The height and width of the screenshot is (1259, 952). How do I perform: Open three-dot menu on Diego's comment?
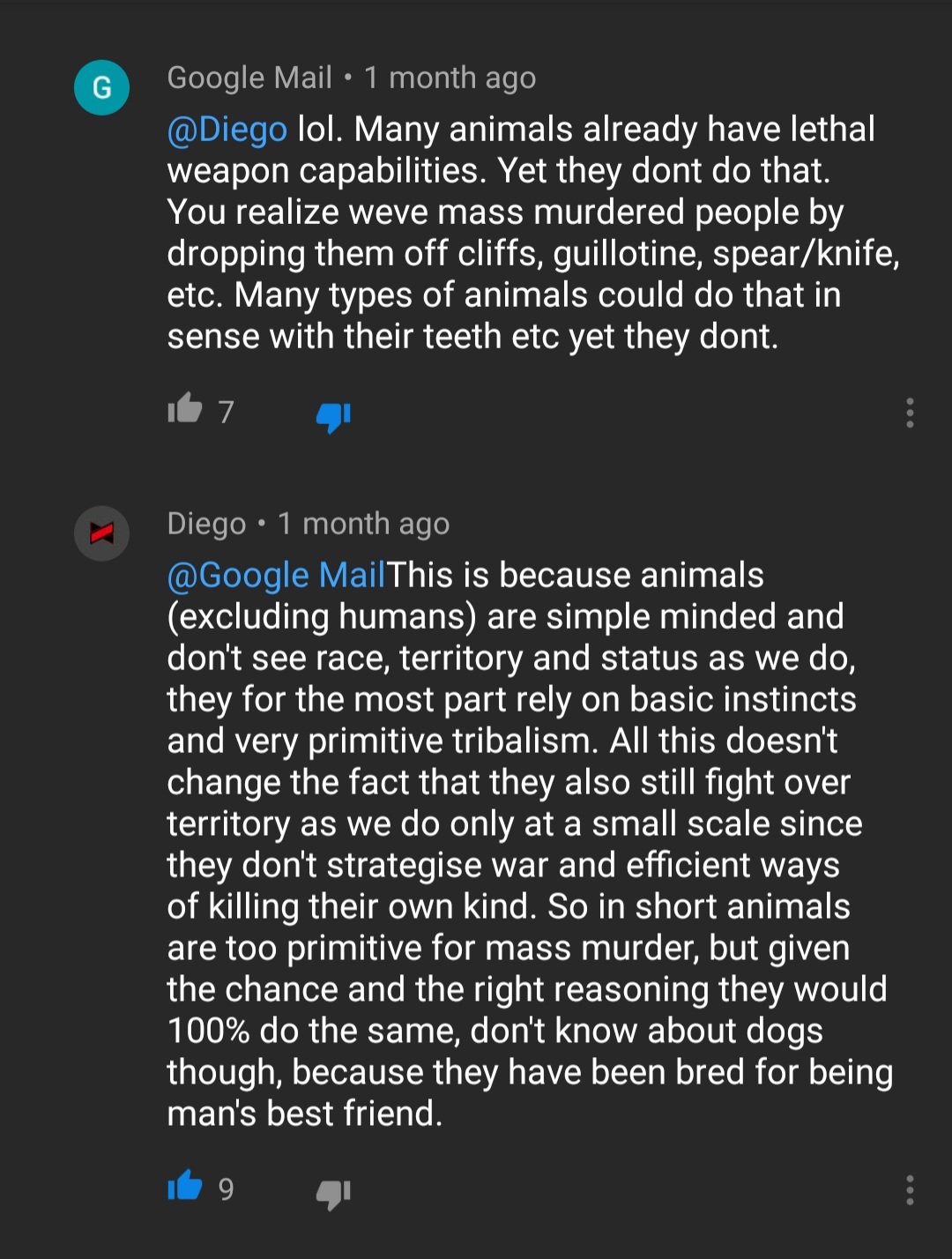[x=910, y=1190]
